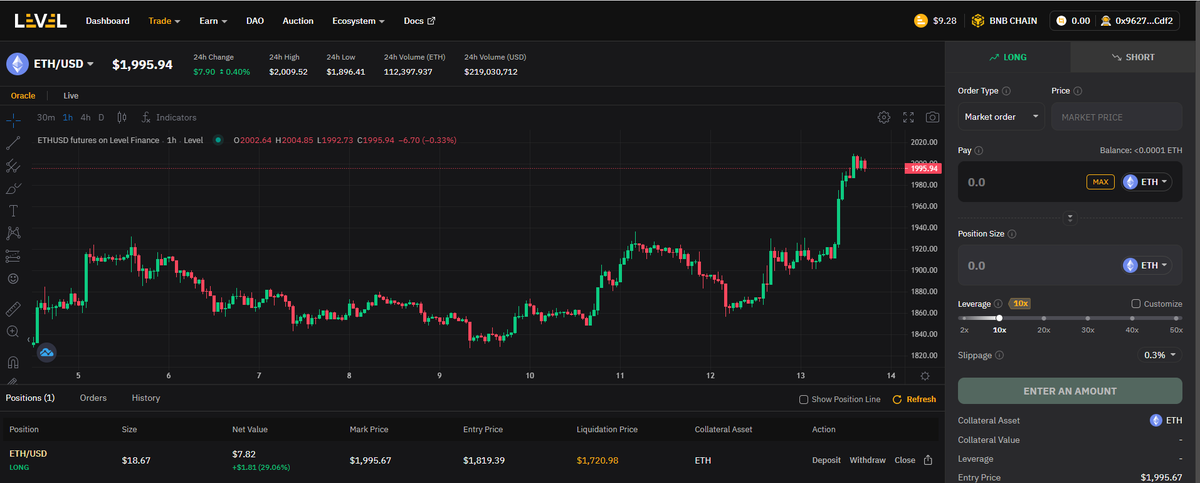Toggle chart fullscreen mode
Viewport: 1200px width, 483px height.
click(x=909, y=117)
